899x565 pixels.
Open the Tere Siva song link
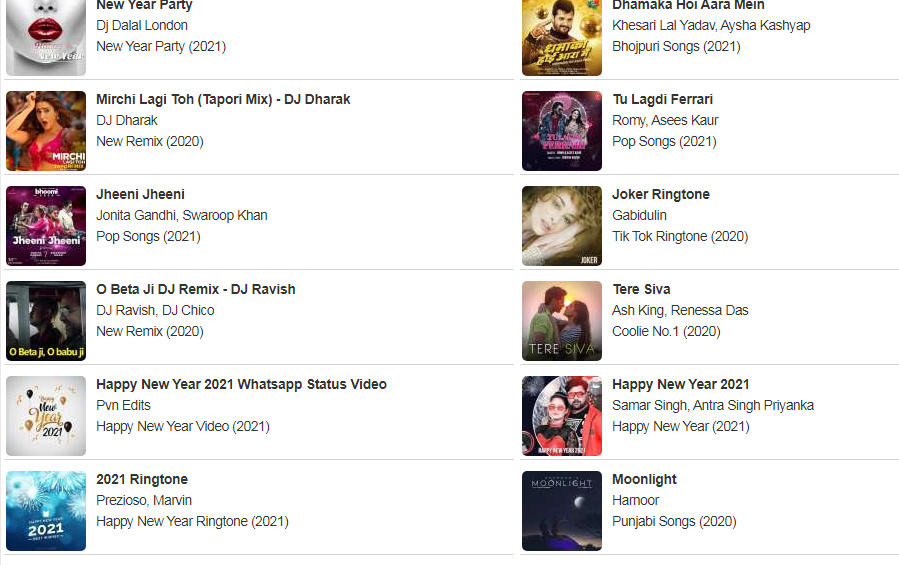(x=641, y=289)
